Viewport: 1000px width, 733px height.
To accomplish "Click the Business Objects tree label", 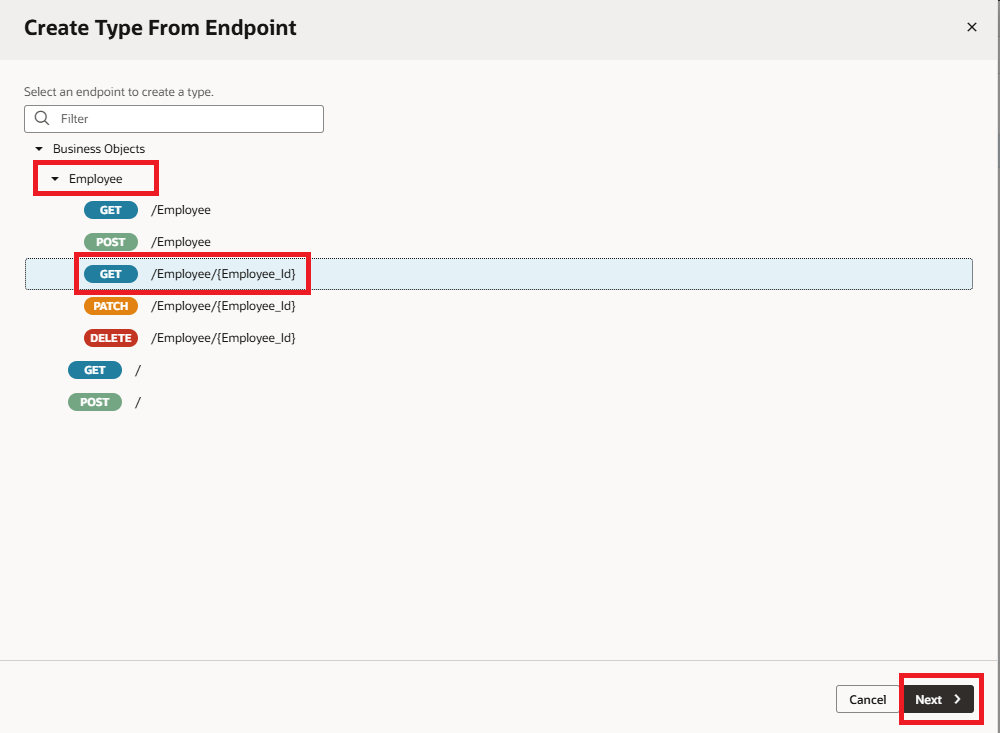I will point(99,149).
